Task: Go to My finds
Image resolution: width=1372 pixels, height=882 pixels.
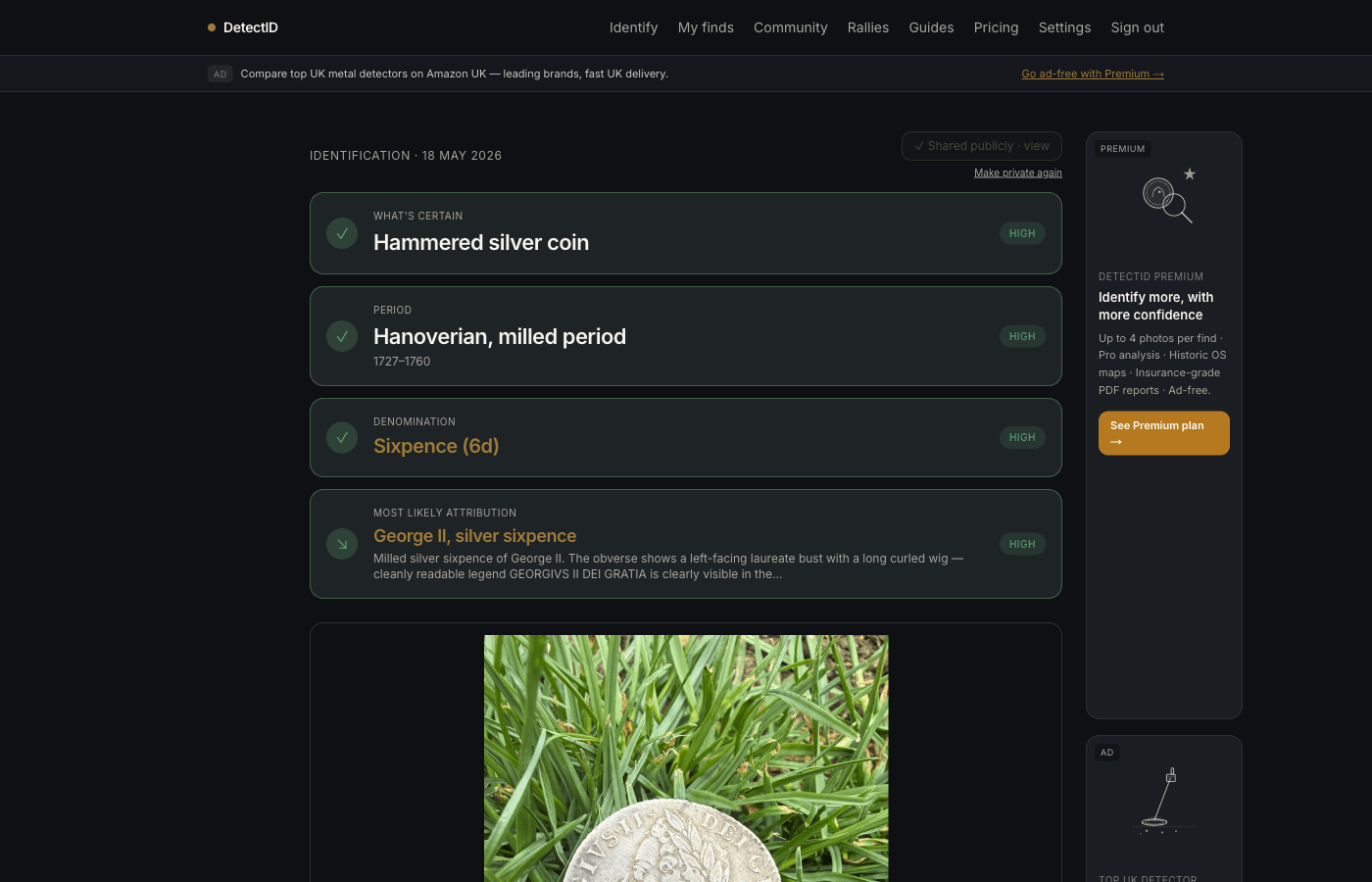Action: coord(706,27)
